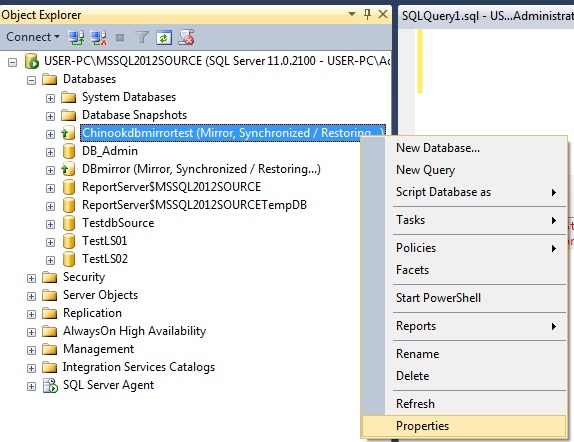Expand the Replication folder

click(x=31, y=314)
